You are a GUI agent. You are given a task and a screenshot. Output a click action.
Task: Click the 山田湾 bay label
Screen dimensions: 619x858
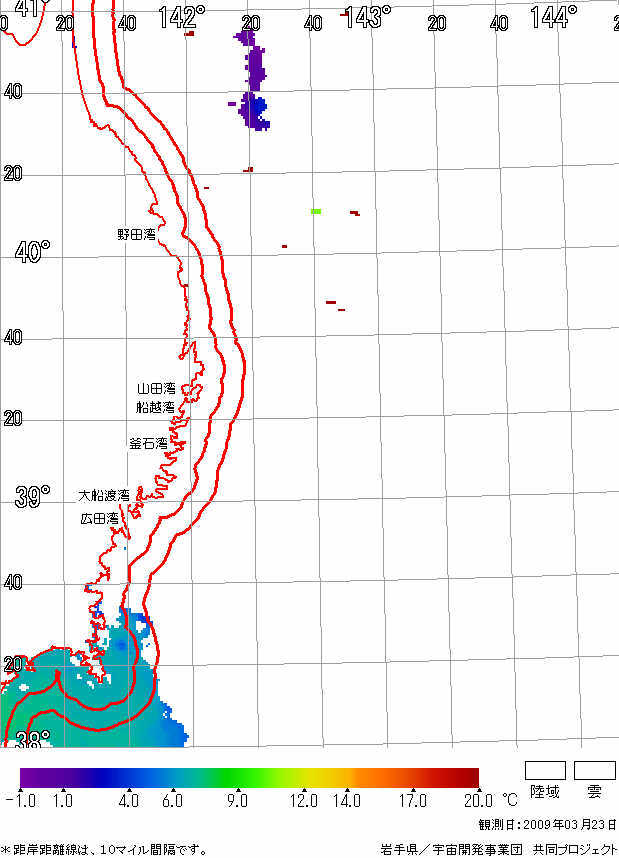click(x=156, y=389)
